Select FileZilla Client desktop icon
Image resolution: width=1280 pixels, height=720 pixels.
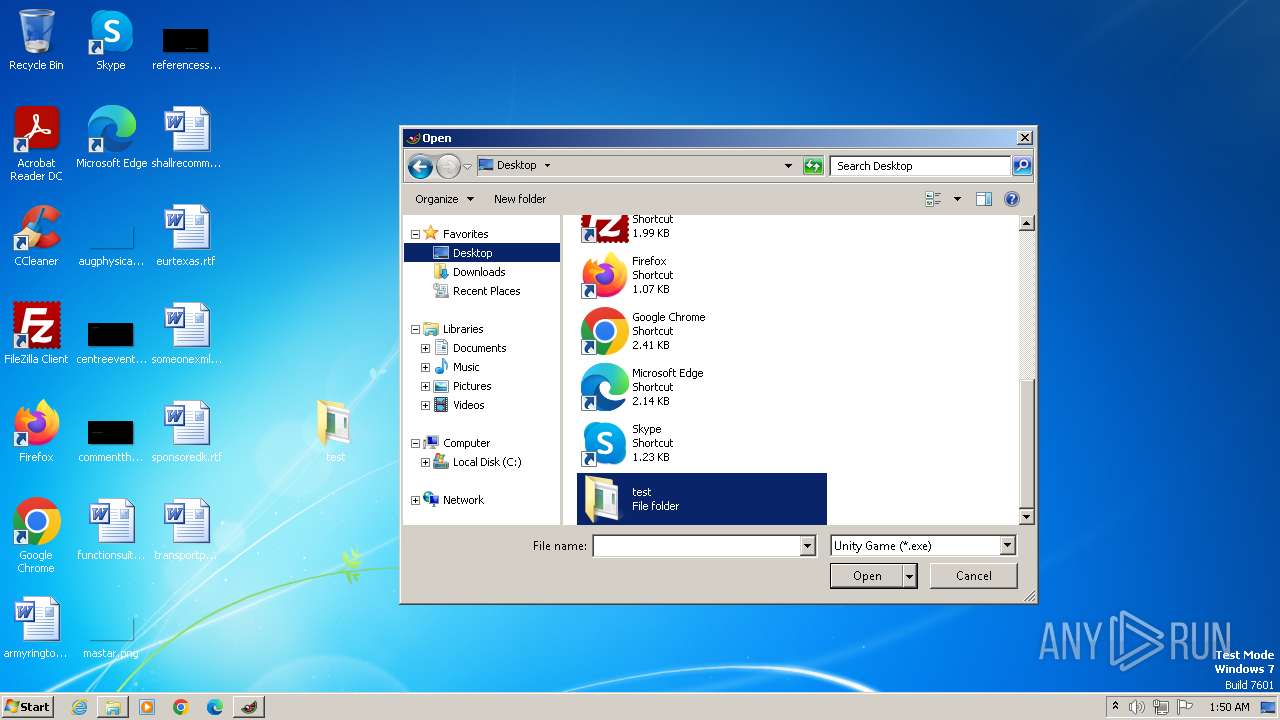coord(36,334)
